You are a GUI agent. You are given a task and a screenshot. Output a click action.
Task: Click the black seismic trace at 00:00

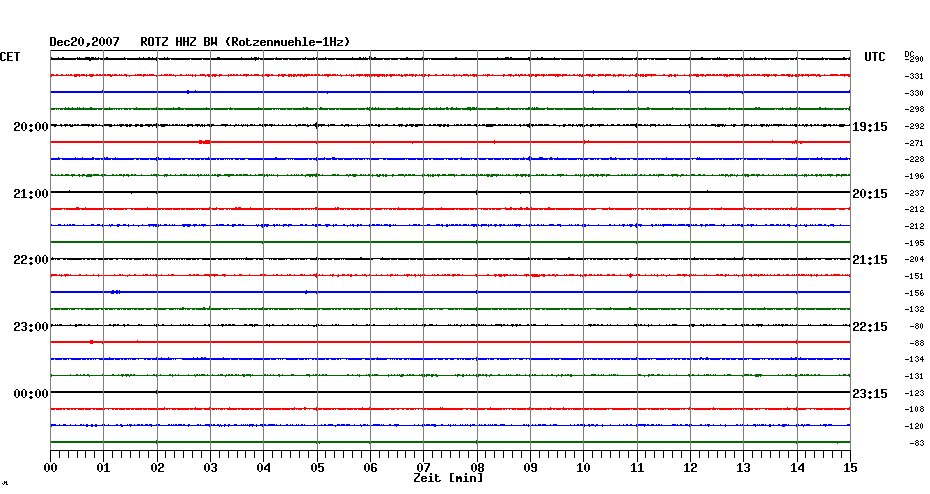click(x=450, y=392)
